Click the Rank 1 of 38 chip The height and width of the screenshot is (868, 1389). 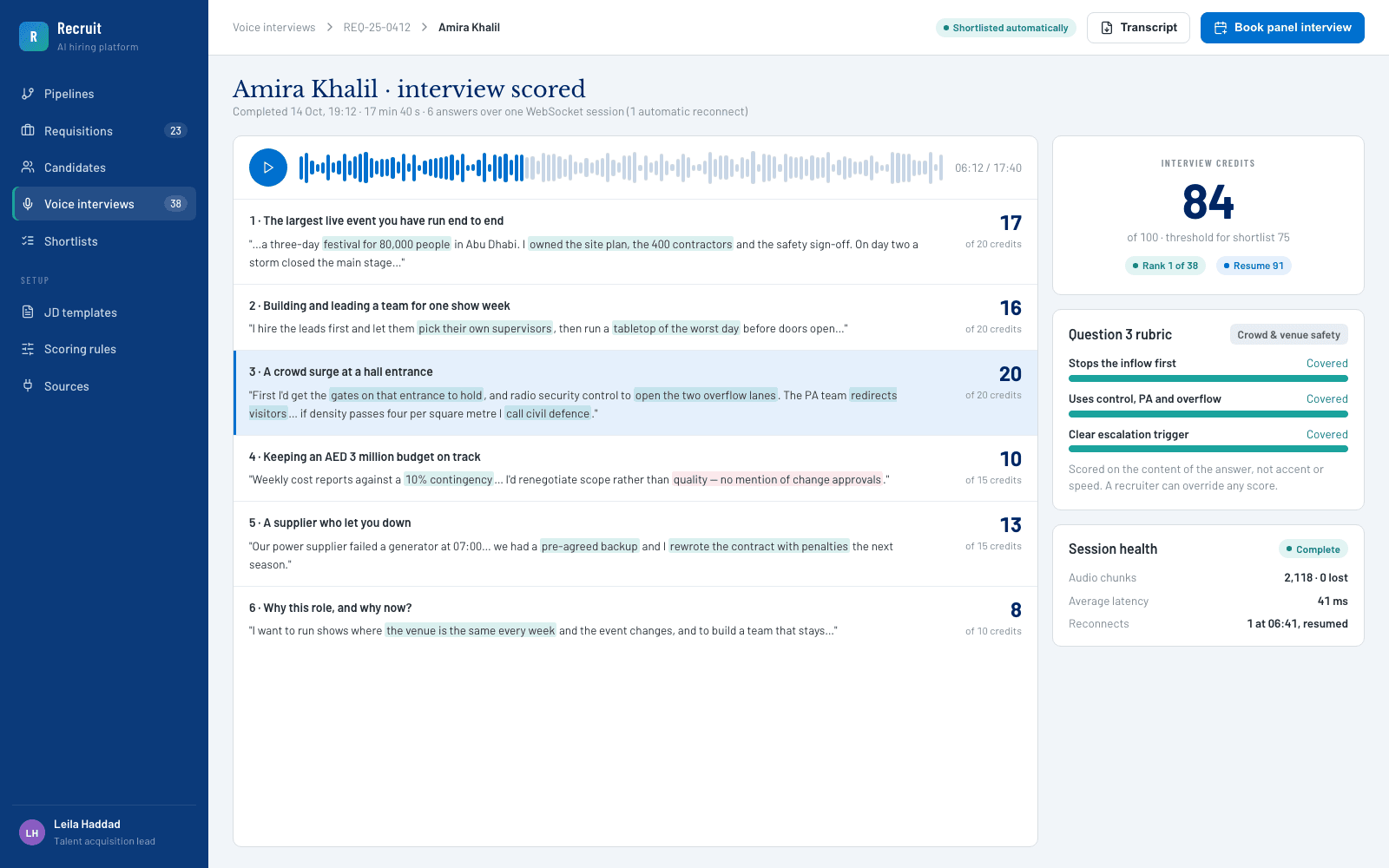[x=1165, y=266]
